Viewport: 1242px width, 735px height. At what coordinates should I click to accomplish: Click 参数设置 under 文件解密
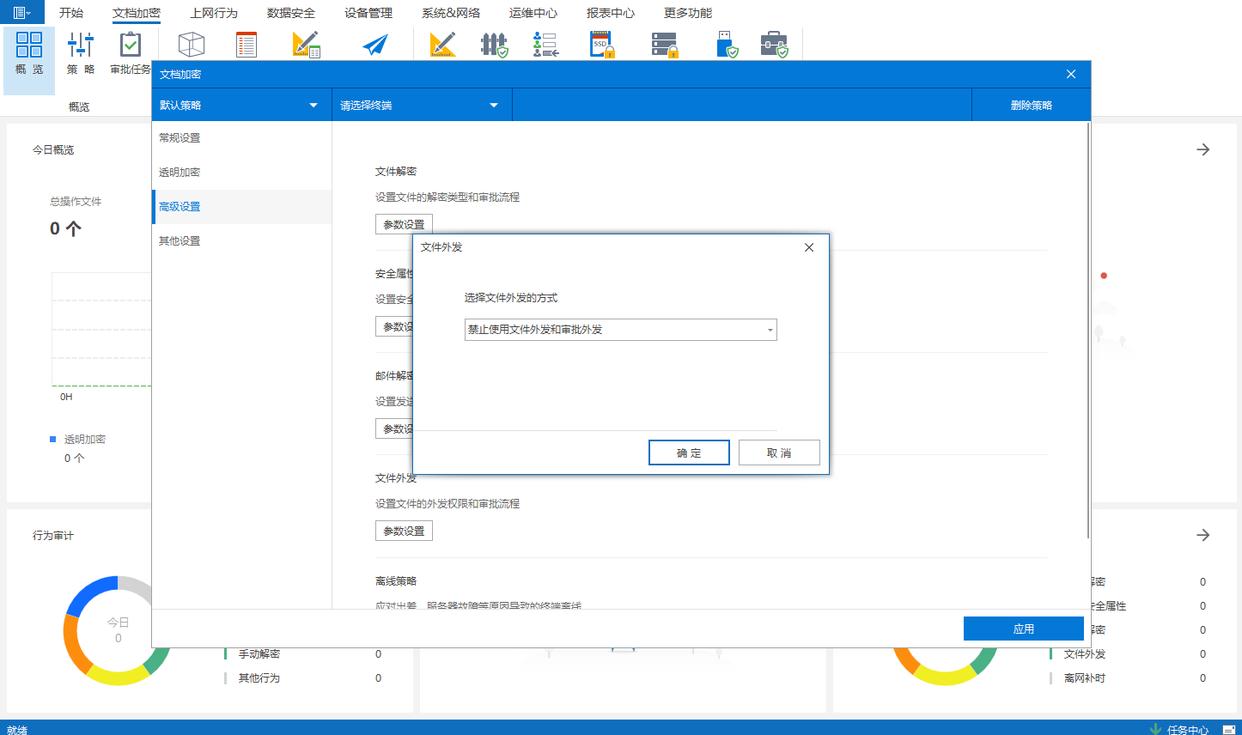404,224
